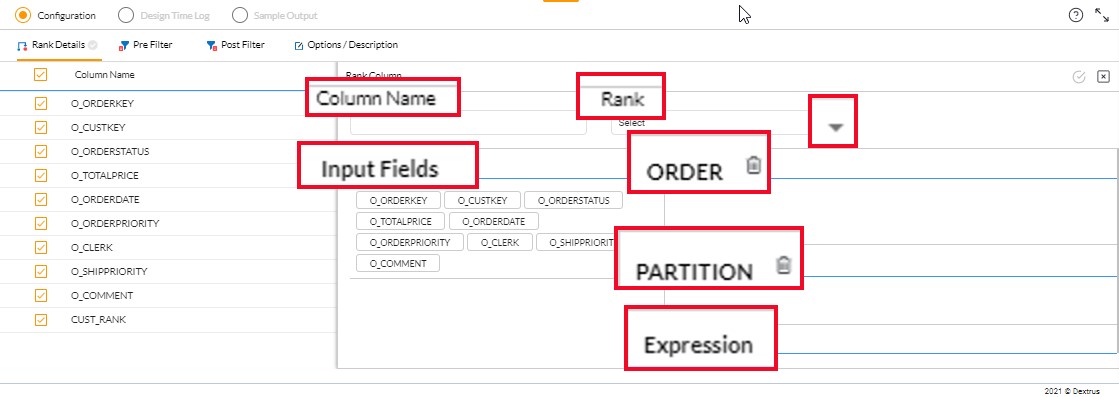This screenshot has height=397, width=1119.
Task: Uncheck the O_ORDERSTATUS checkbox
Action: (x=41, y=151)
